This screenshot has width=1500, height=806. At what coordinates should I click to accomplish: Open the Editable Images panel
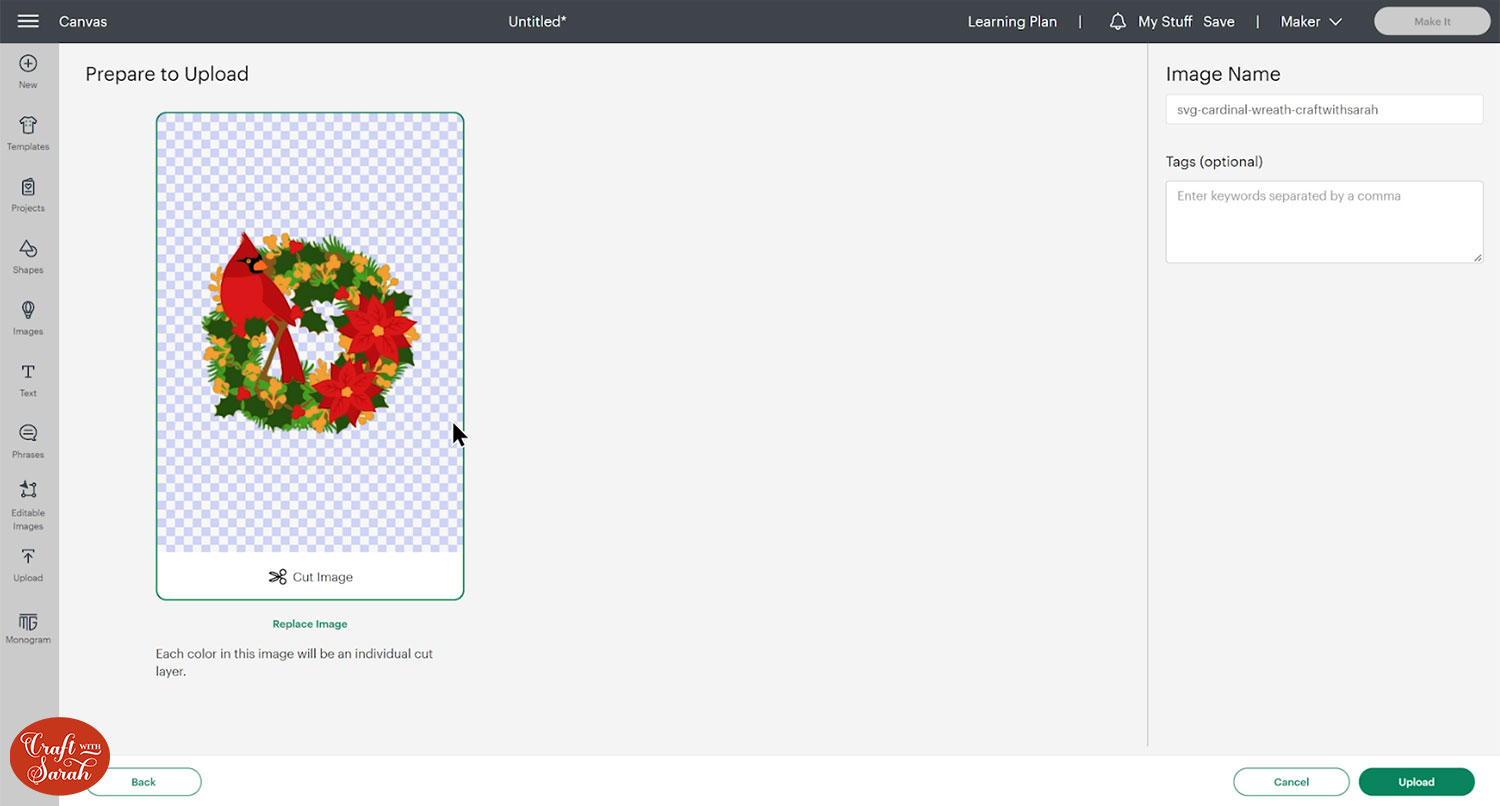pos(28,505)
